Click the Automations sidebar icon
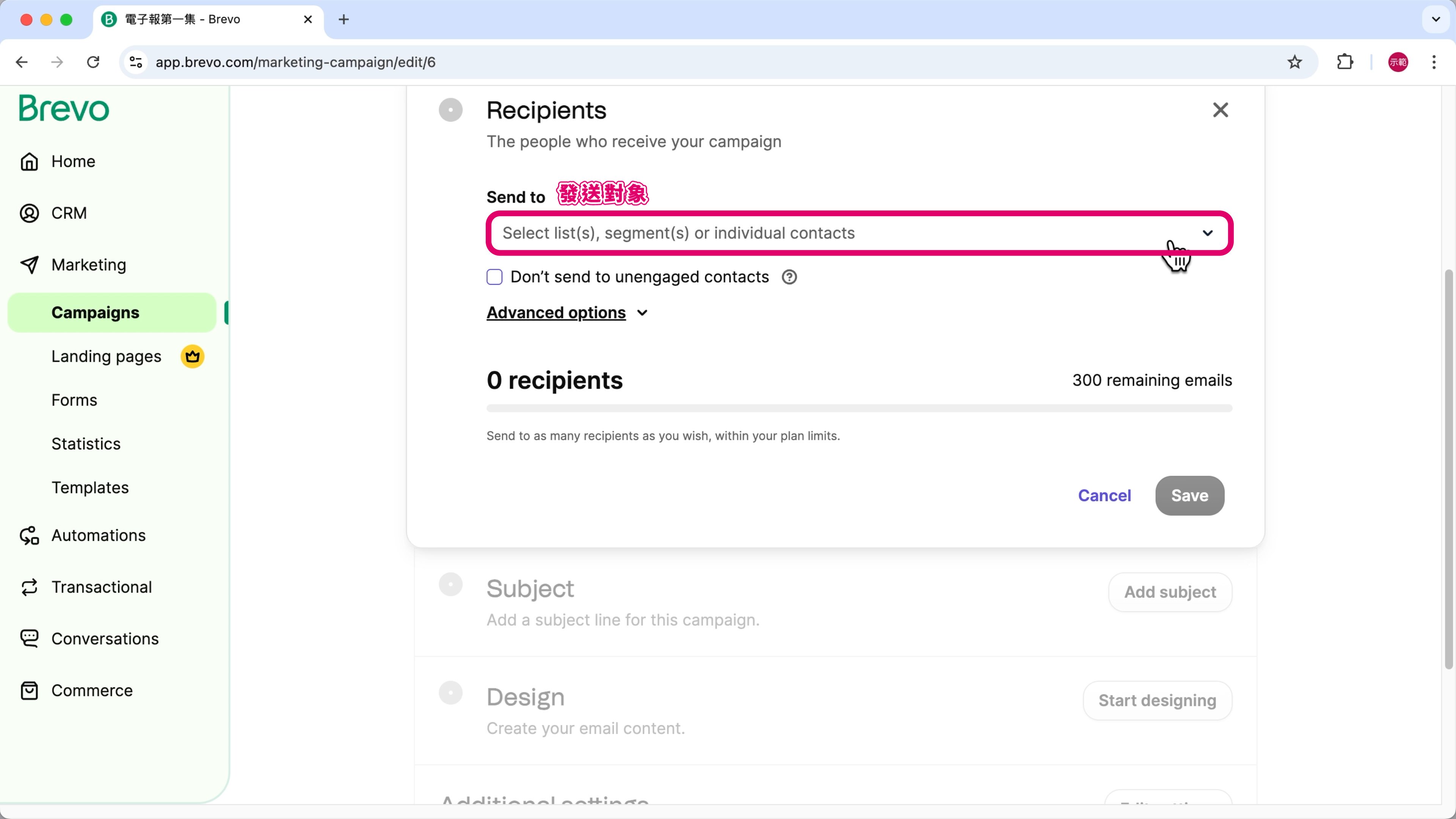 pos(30,535)
